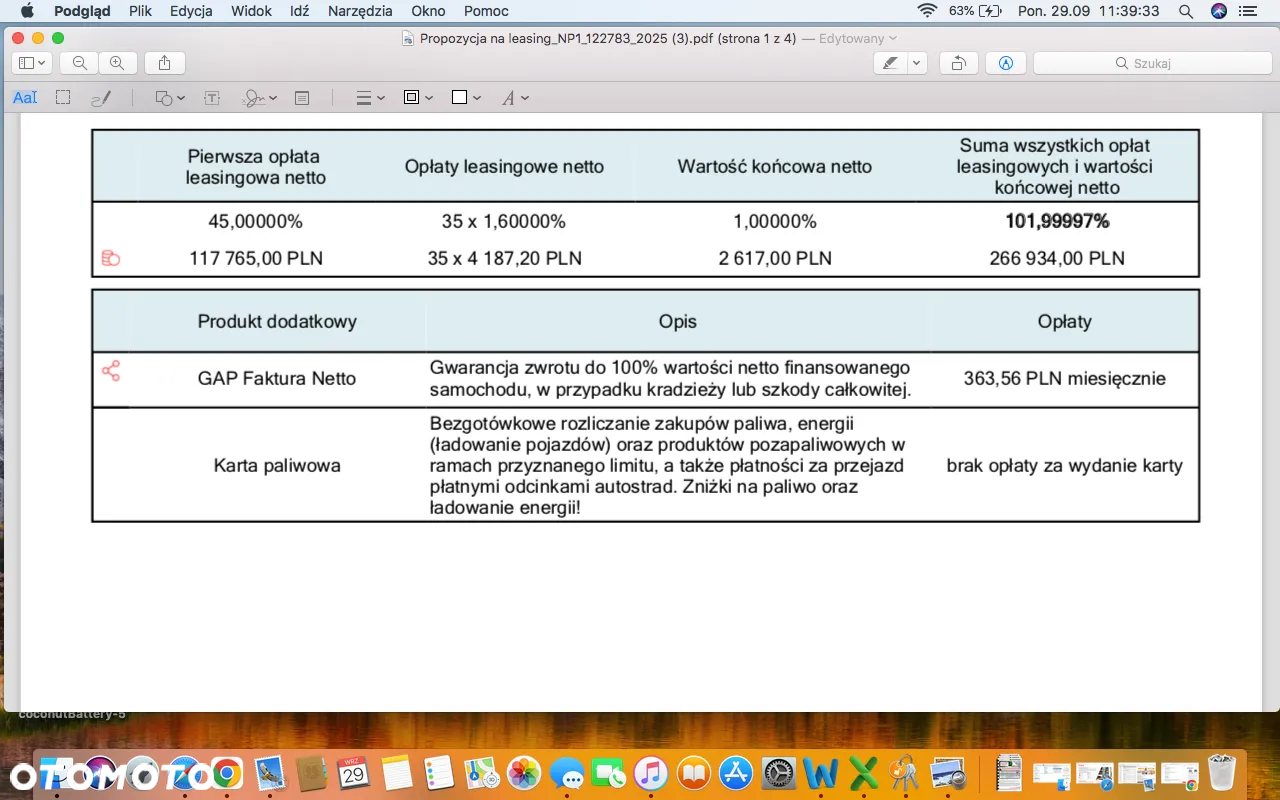Open the Text Style font menu

pos(515,98)
